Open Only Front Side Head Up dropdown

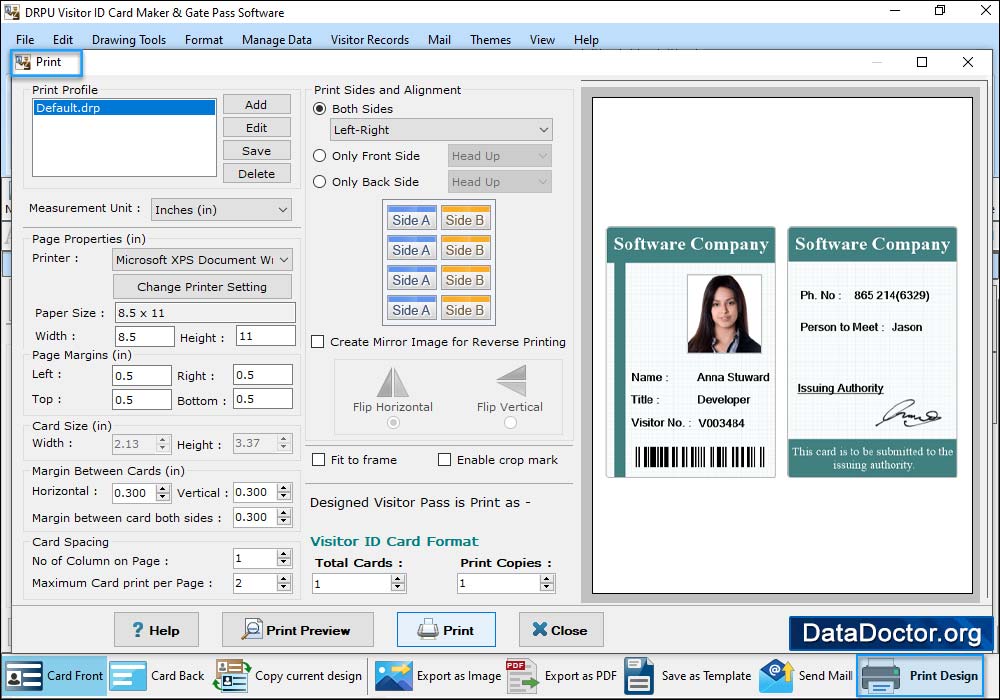(499, 156)
